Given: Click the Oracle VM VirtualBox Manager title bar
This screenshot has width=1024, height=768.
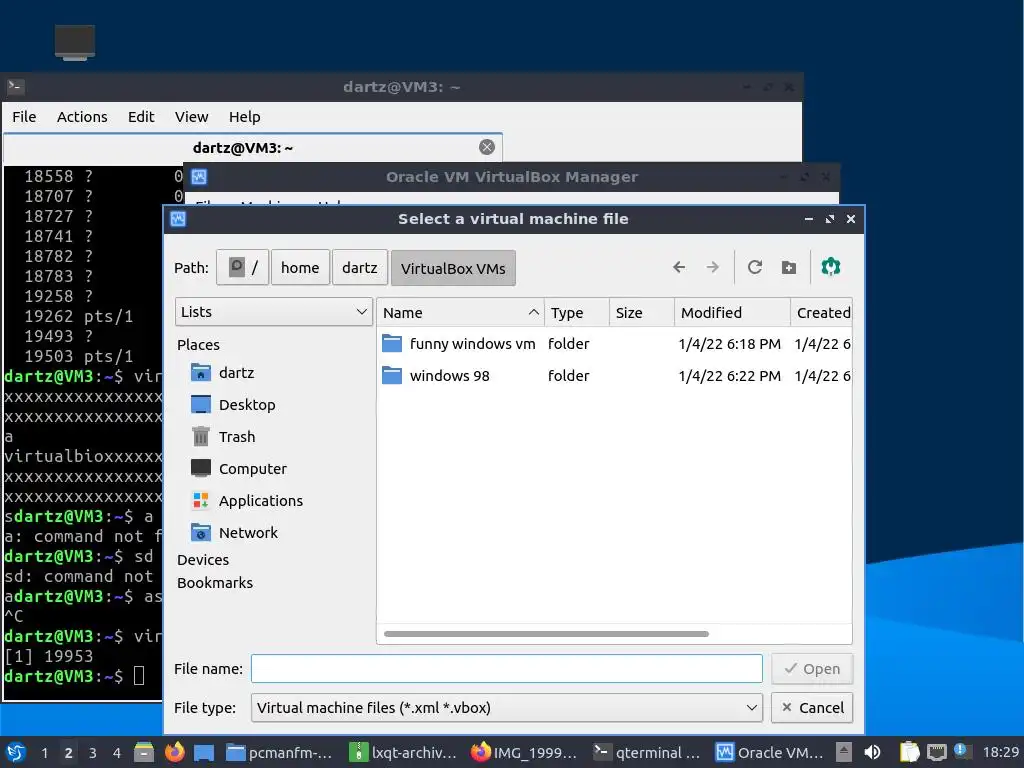Looking at the screenshot, I should pos(511,177).
